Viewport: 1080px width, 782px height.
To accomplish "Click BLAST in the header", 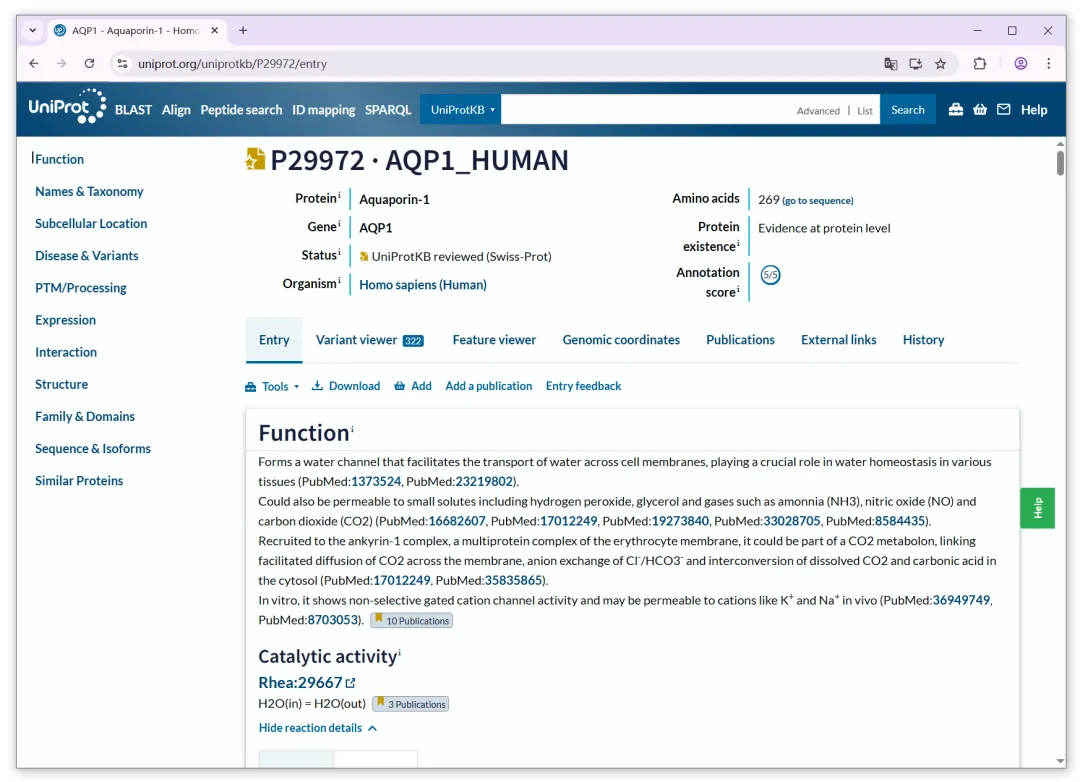I will click(134, 110).
